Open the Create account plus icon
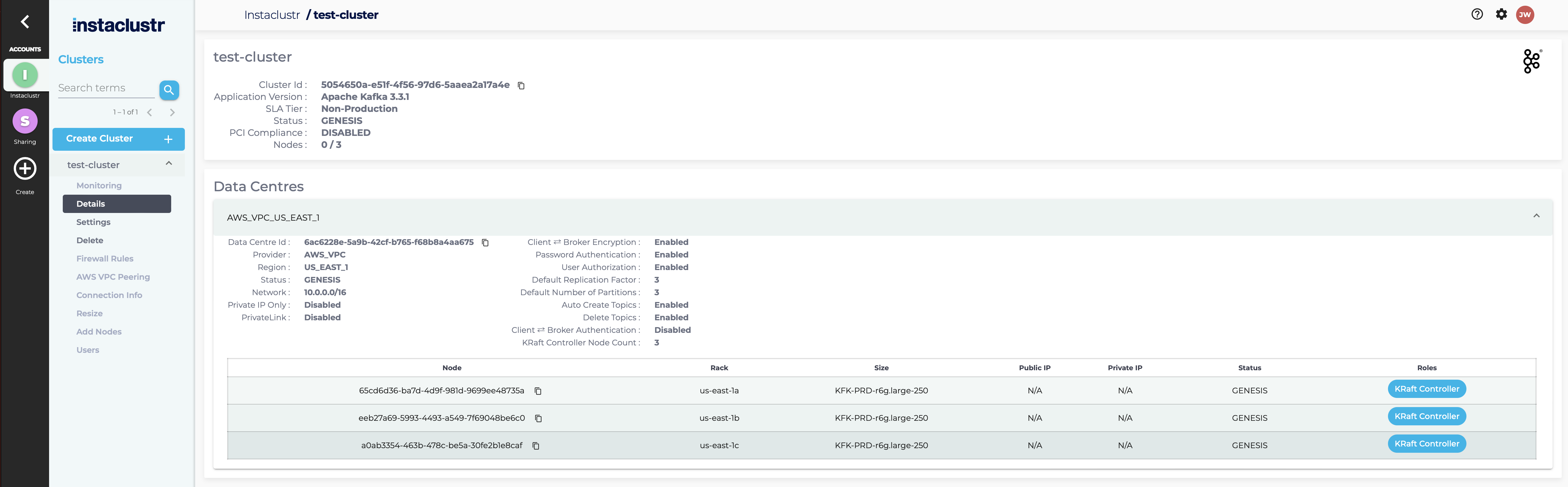Image resolution: width=1568 pixels, height=487 pixels. point(25,169)
